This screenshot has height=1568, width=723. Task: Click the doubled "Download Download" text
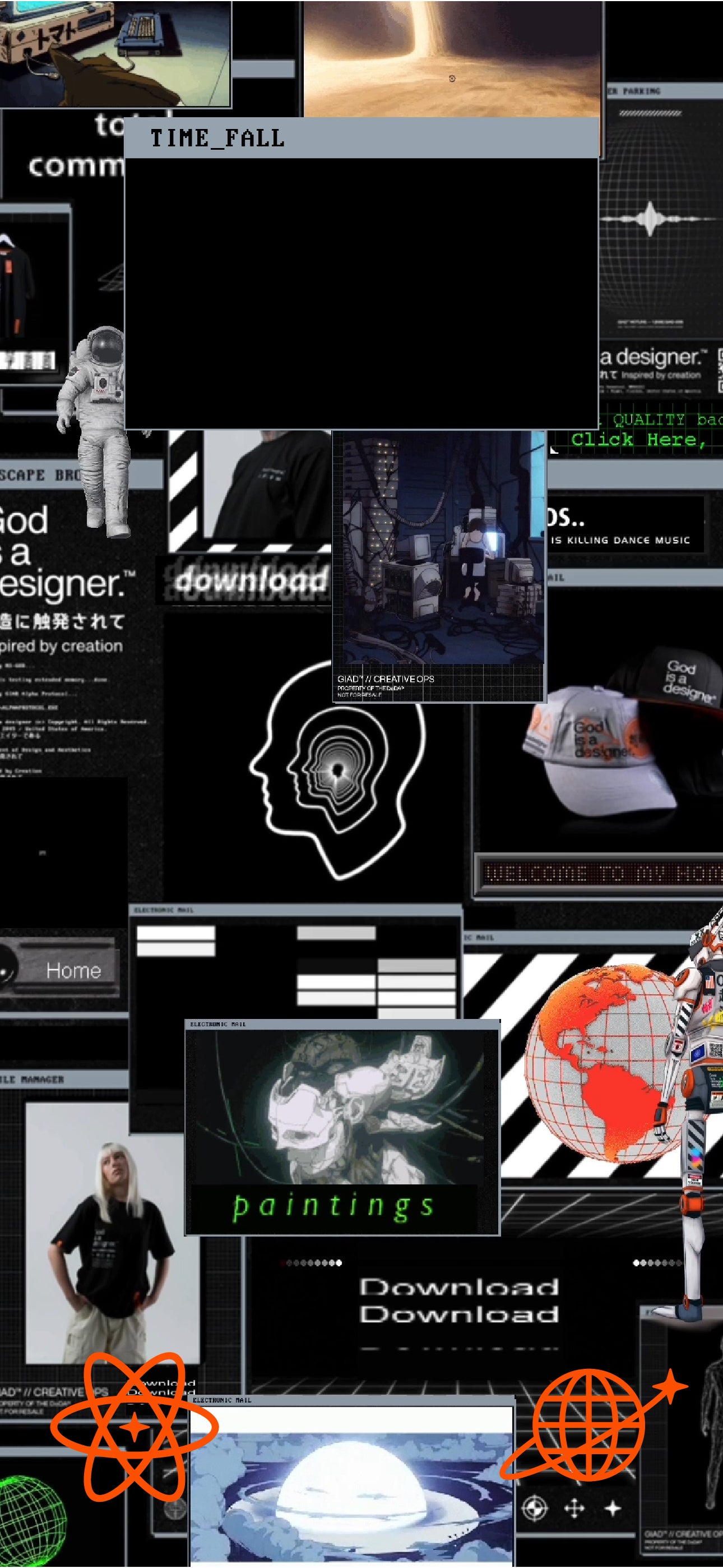pyautogui.click(x=460, y=1301)
